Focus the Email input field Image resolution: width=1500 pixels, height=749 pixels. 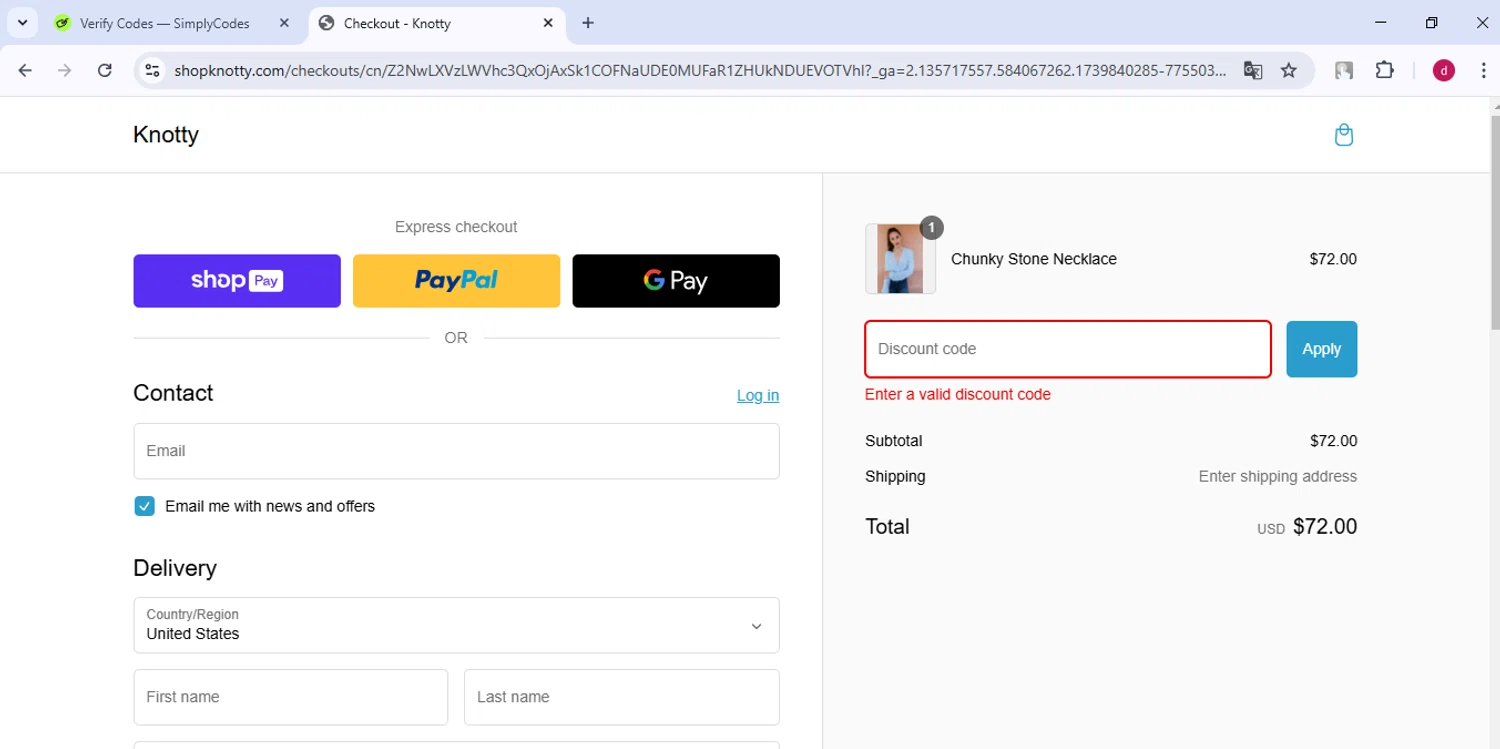[456, 451]
